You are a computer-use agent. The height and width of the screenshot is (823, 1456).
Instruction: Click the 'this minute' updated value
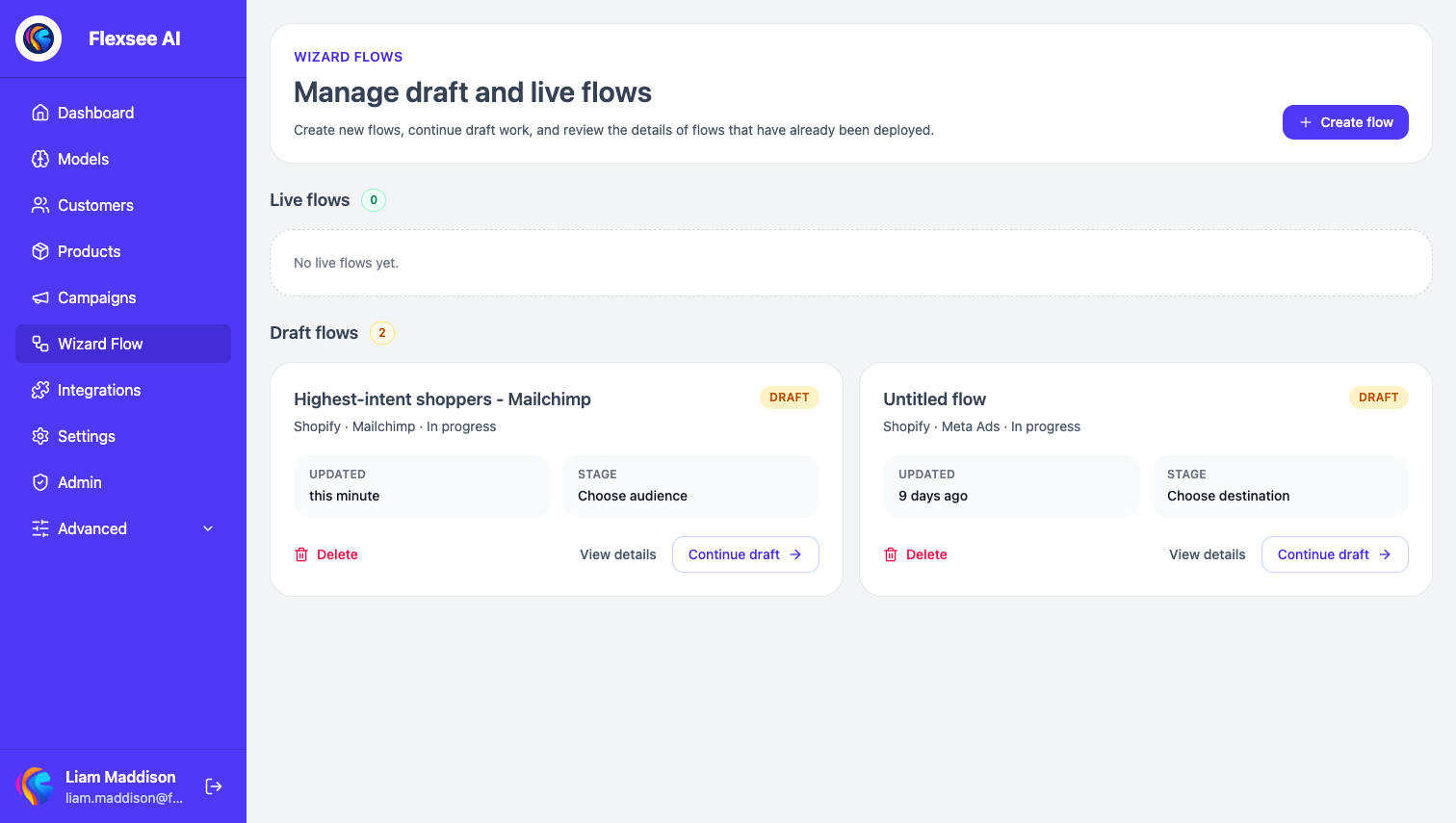(x=344, y=496)
